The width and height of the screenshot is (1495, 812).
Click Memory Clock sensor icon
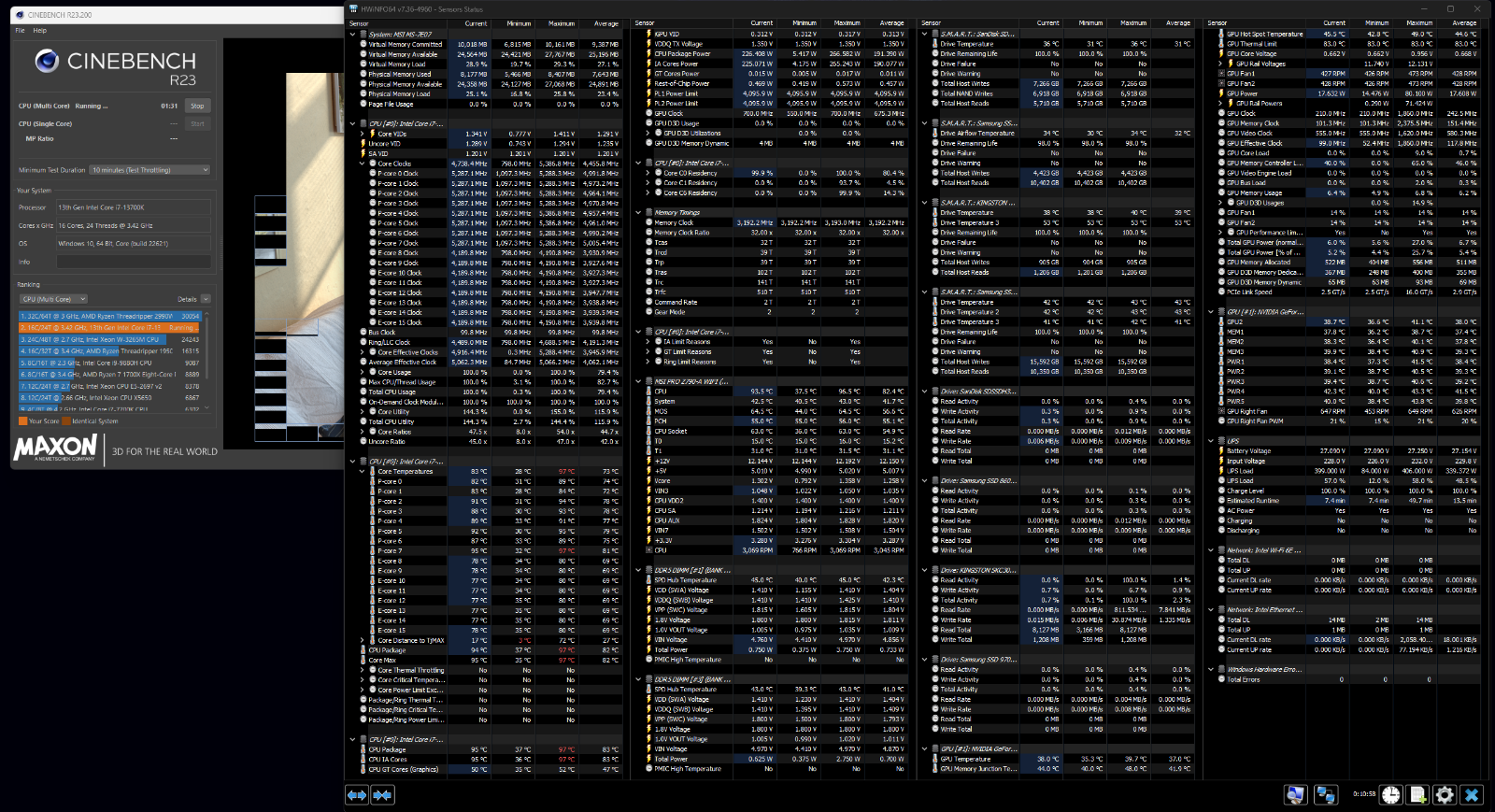(x=649, y=223)
